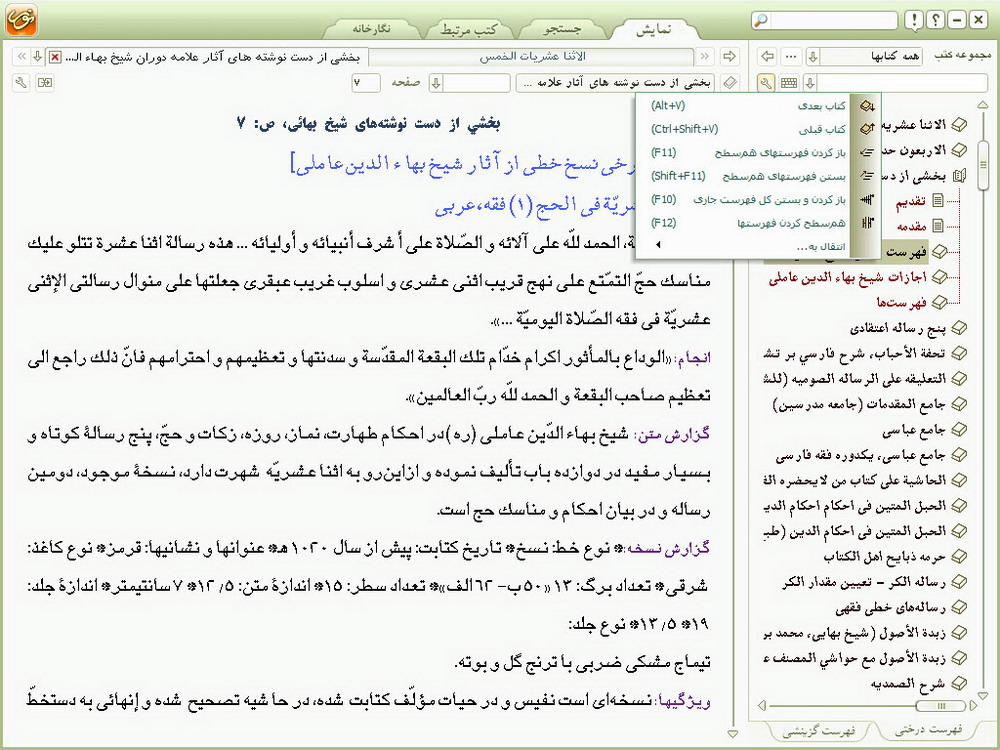
Task: Select تحفة الأحباب tree item
Action: (x=854, y=353)
